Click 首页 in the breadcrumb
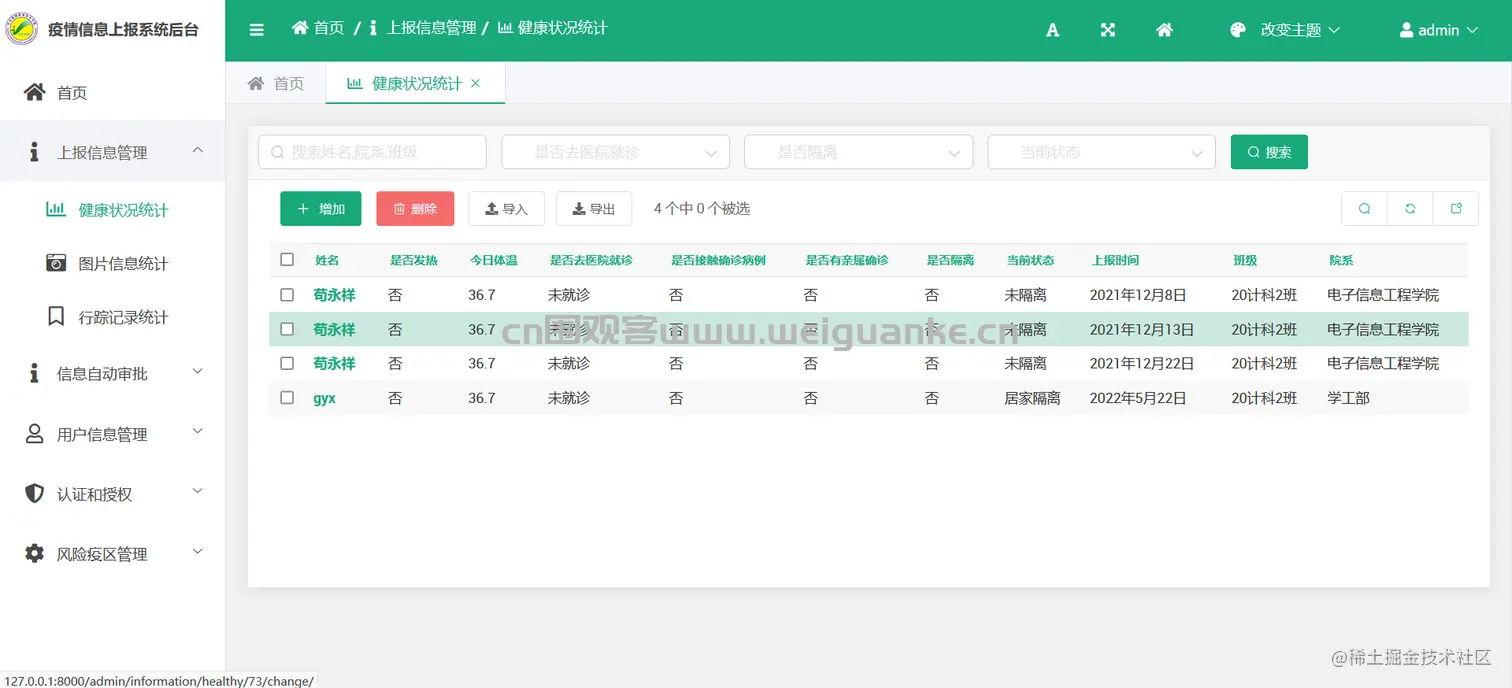Screen dimensions: 1512x688 pos(329,28)
